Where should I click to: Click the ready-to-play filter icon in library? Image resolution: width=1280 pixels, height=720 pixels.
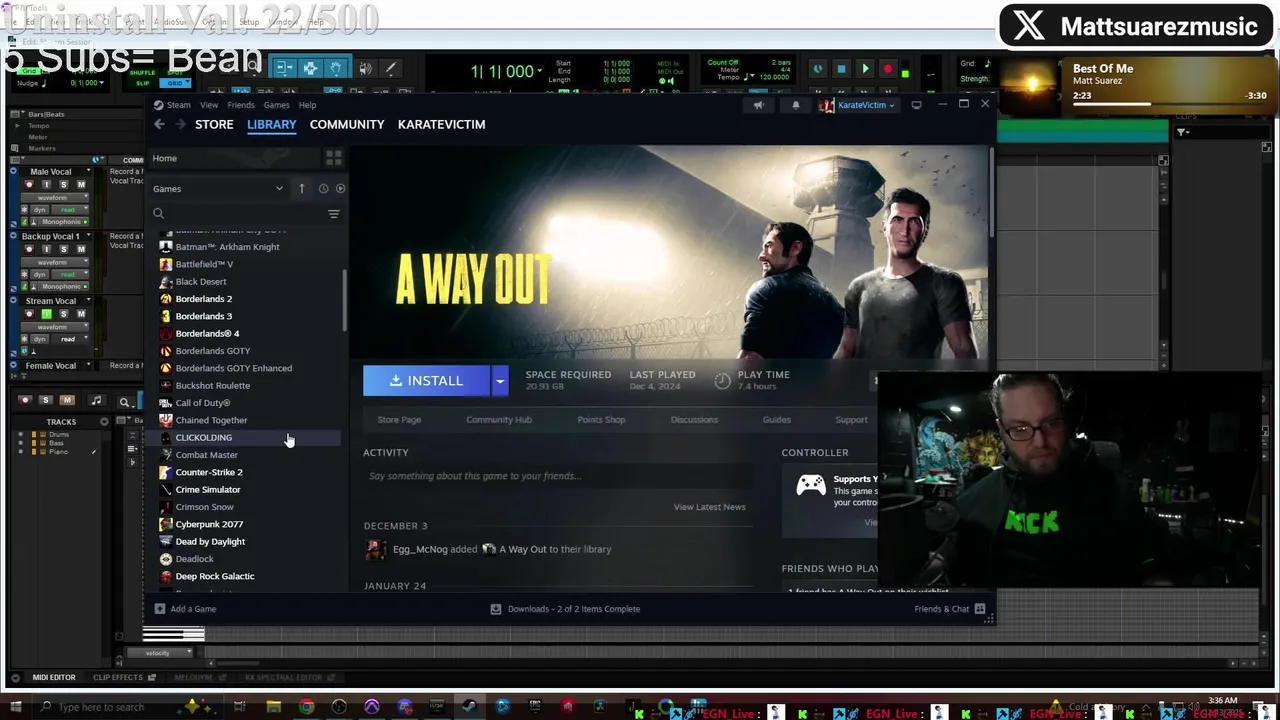(x=340, y=188)
